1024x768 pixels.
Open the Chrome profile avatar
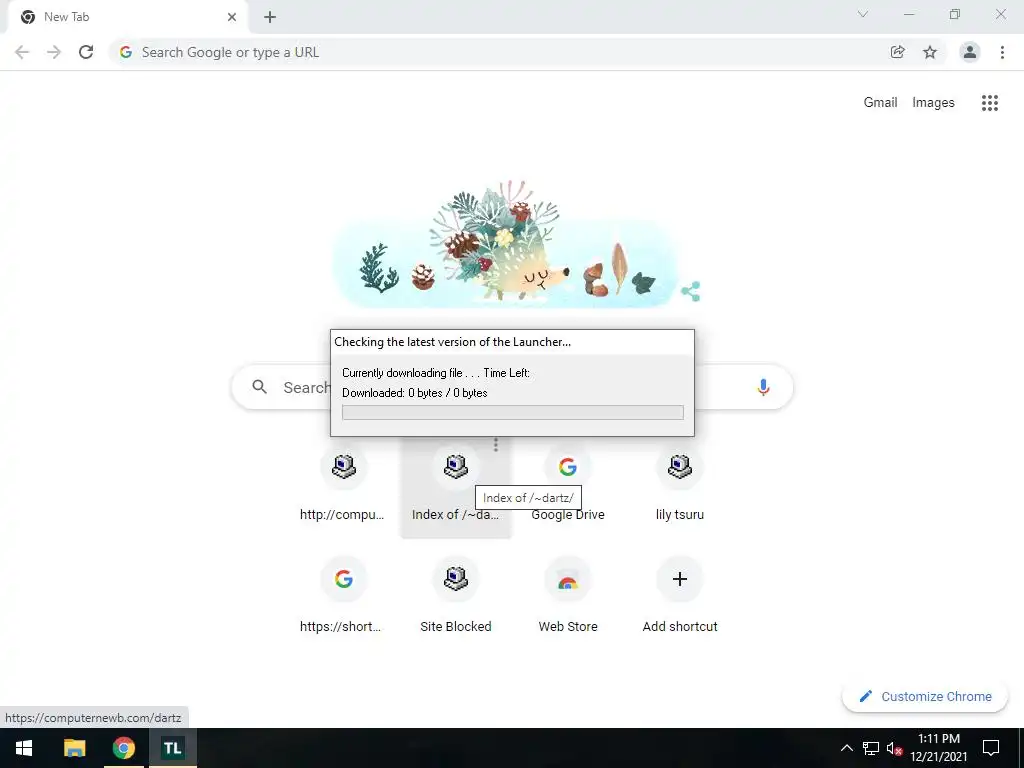click(970, 52)
